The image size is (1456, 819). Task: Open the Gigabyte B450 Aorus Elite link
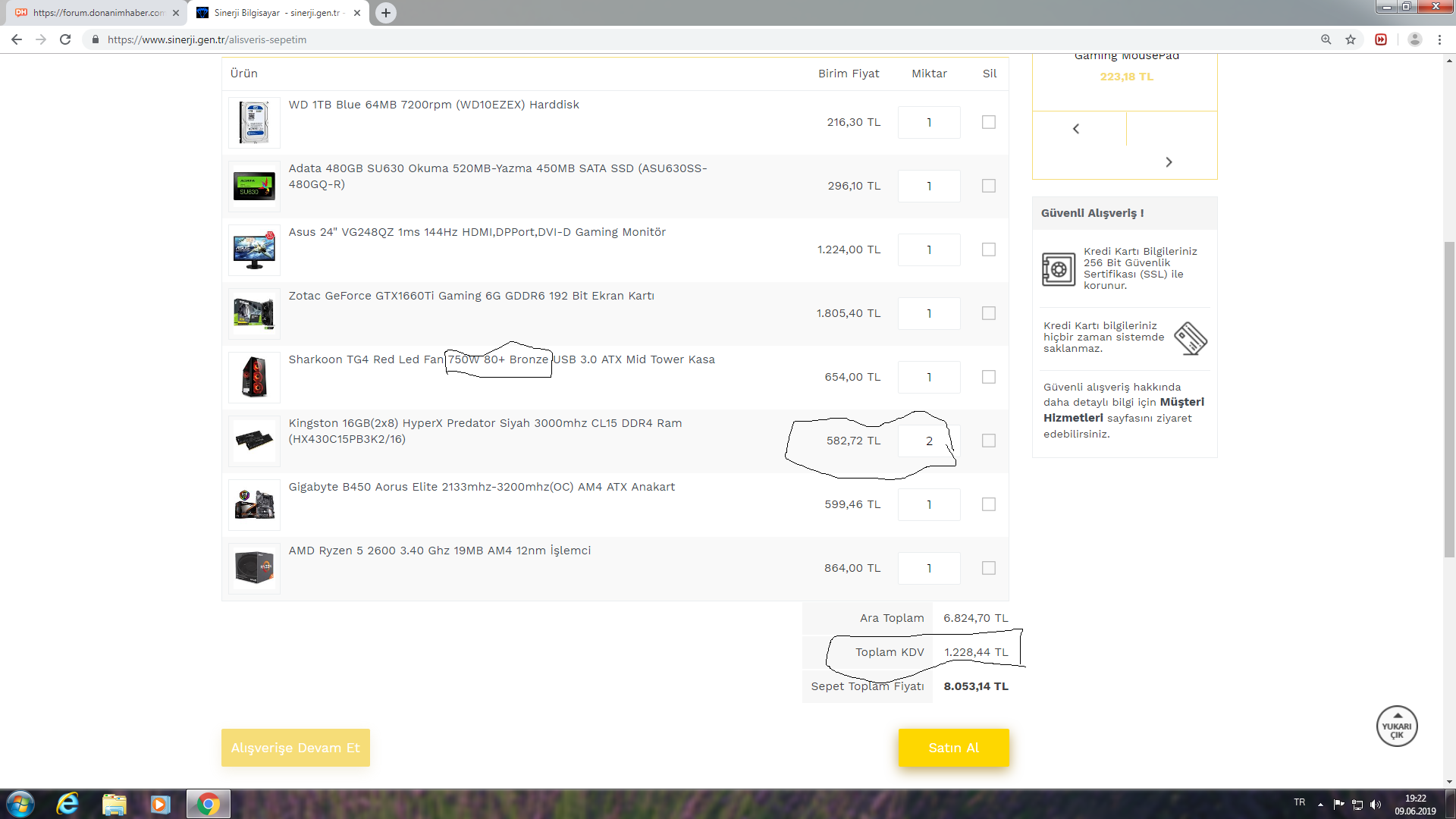click(x=482, y=487)
